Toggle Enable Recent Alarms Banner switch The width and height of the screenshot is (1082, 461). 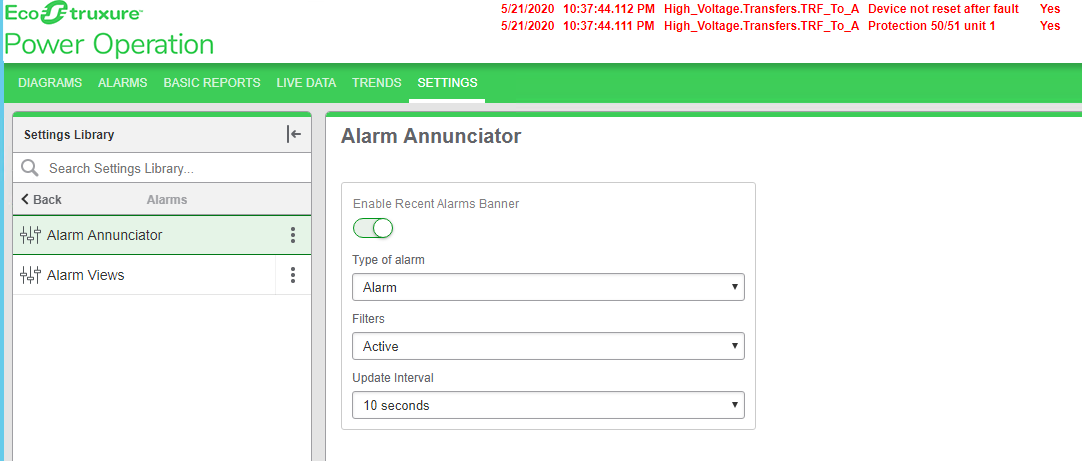[x=373, y=228]
